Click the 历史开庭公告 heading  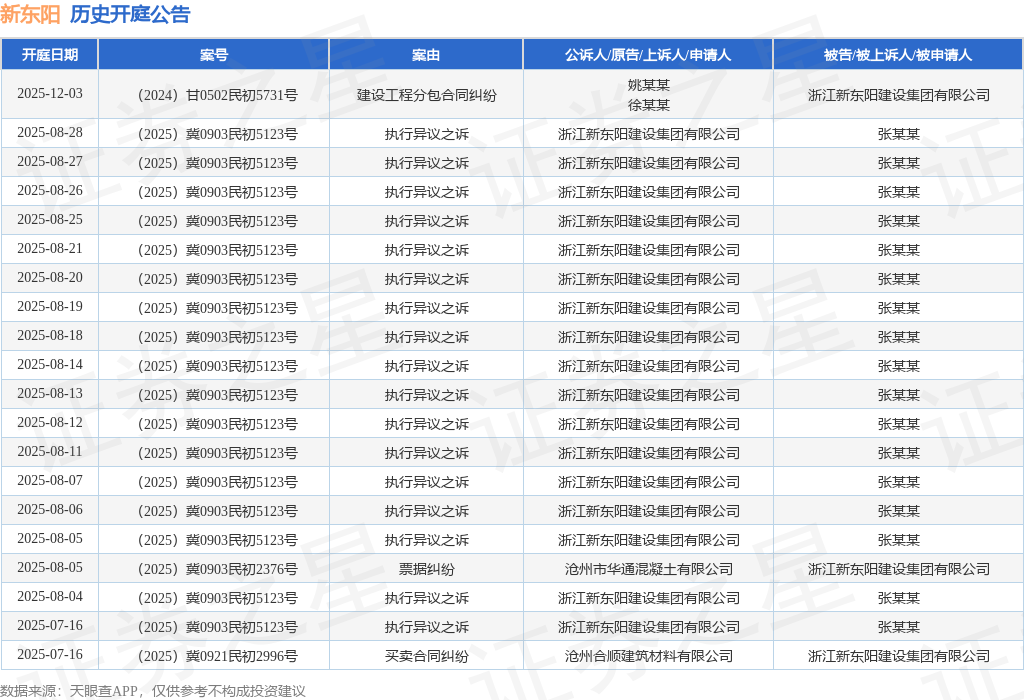click(x=130, y=14)
